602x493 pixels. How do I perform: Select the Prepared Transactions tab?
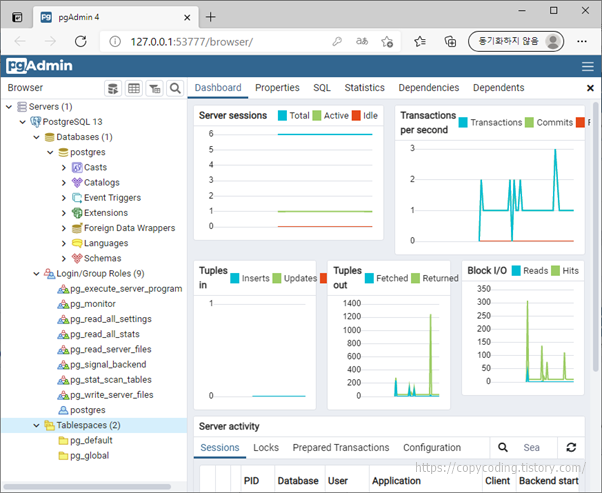341,447
